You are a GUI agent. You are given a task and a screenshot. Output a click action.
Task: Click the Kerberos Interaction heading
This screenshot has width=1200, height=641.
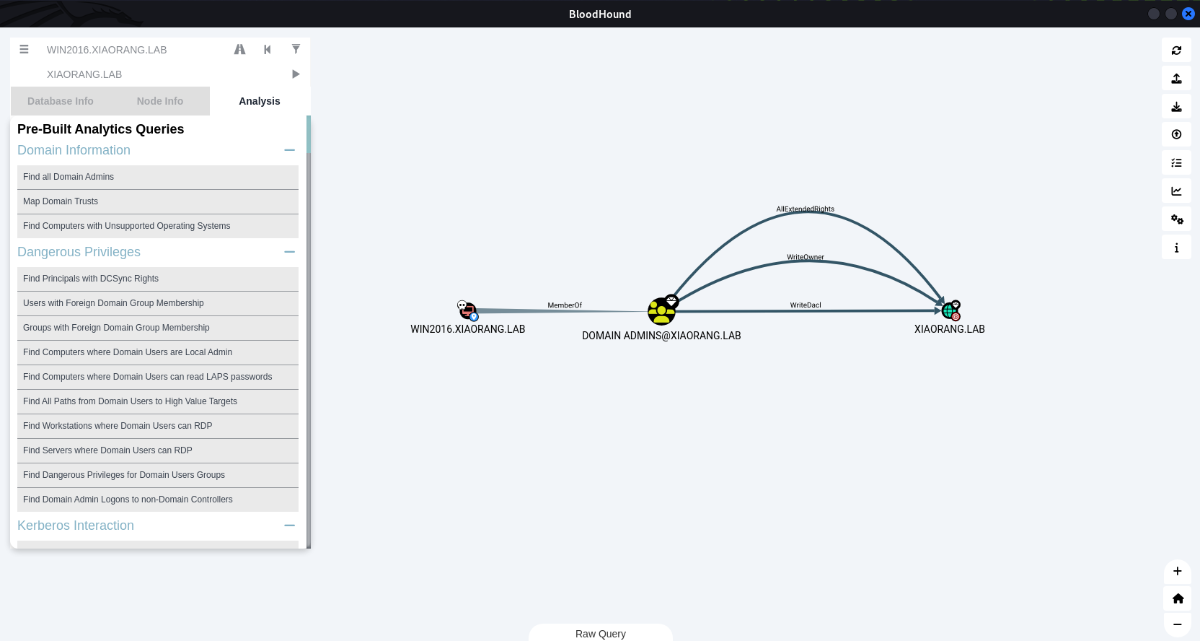pyautogui.click(x=76, y=525)
